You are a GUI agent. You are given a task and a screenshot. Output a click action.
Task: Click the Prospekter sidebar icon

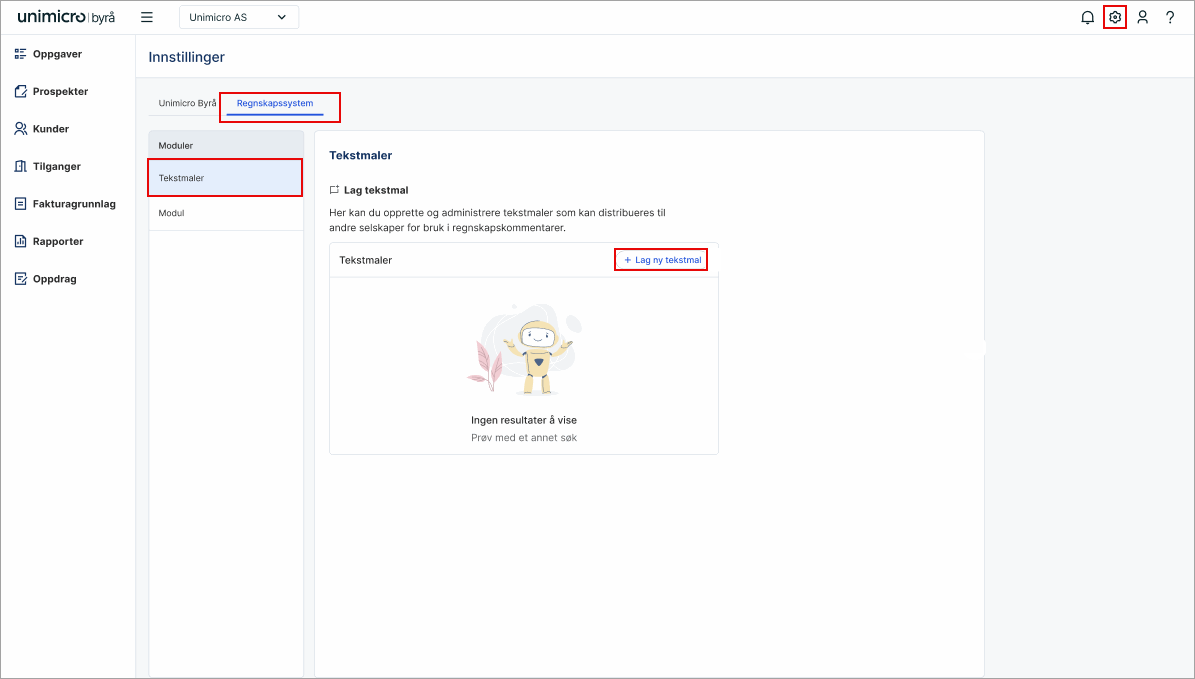pyautogui.click(x=21, y=91)
